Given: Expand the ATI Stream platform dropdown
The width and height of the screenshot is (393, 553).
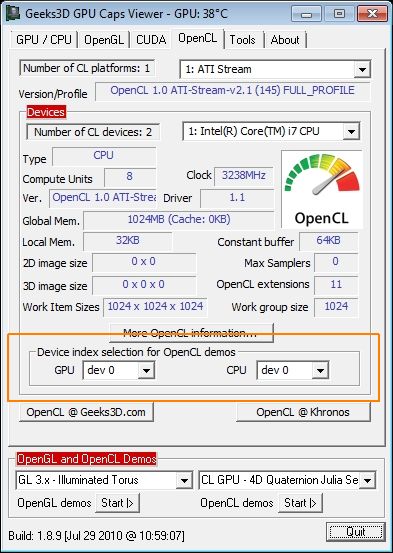Looking at the screenshot, I should tap(362, 69).
